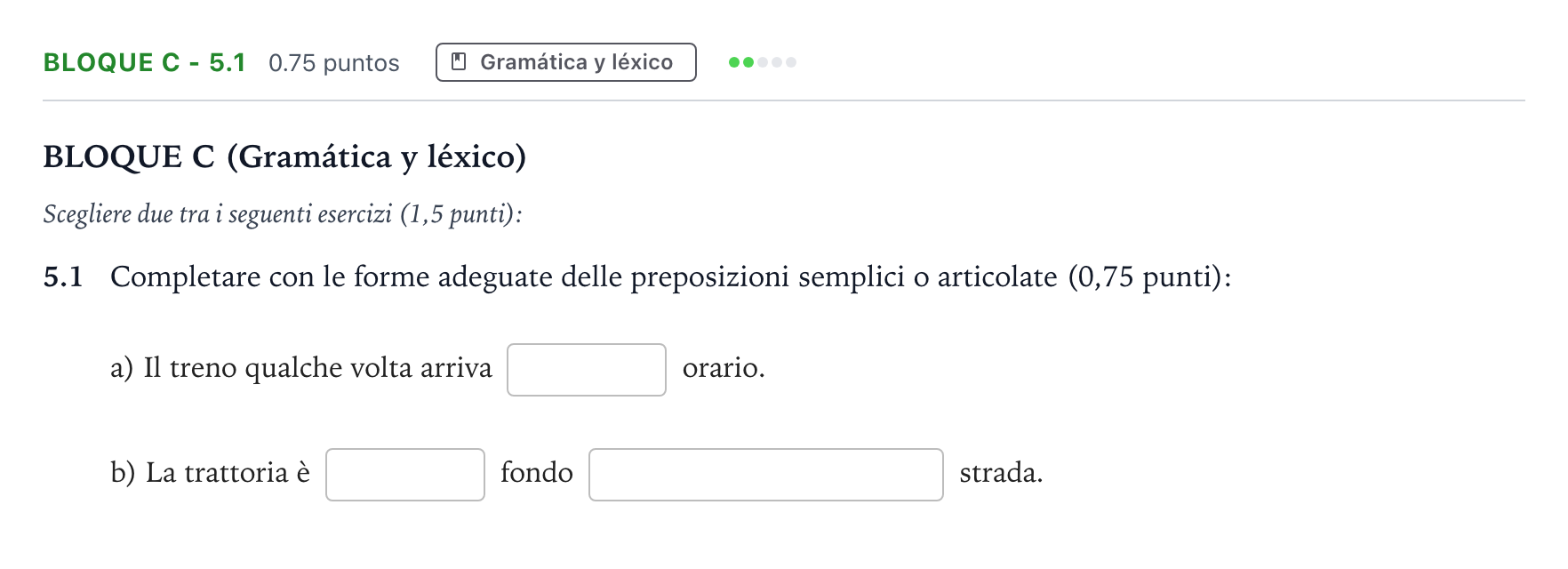Focus the blank after "La trattoria è"
The height and width of the screenshot is (569, 1568).
(405, 475)
